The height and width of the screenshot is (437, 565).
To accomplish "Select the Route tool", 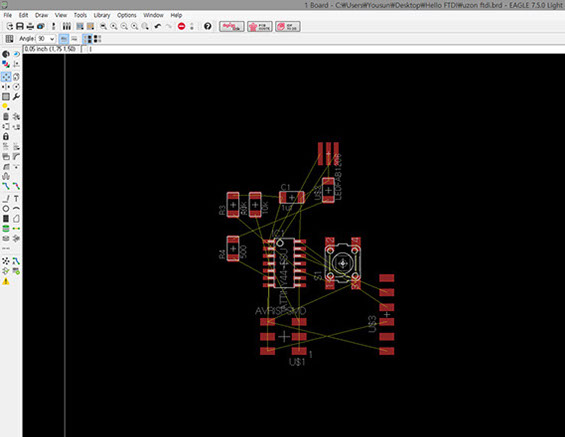I will click(6, 186).
